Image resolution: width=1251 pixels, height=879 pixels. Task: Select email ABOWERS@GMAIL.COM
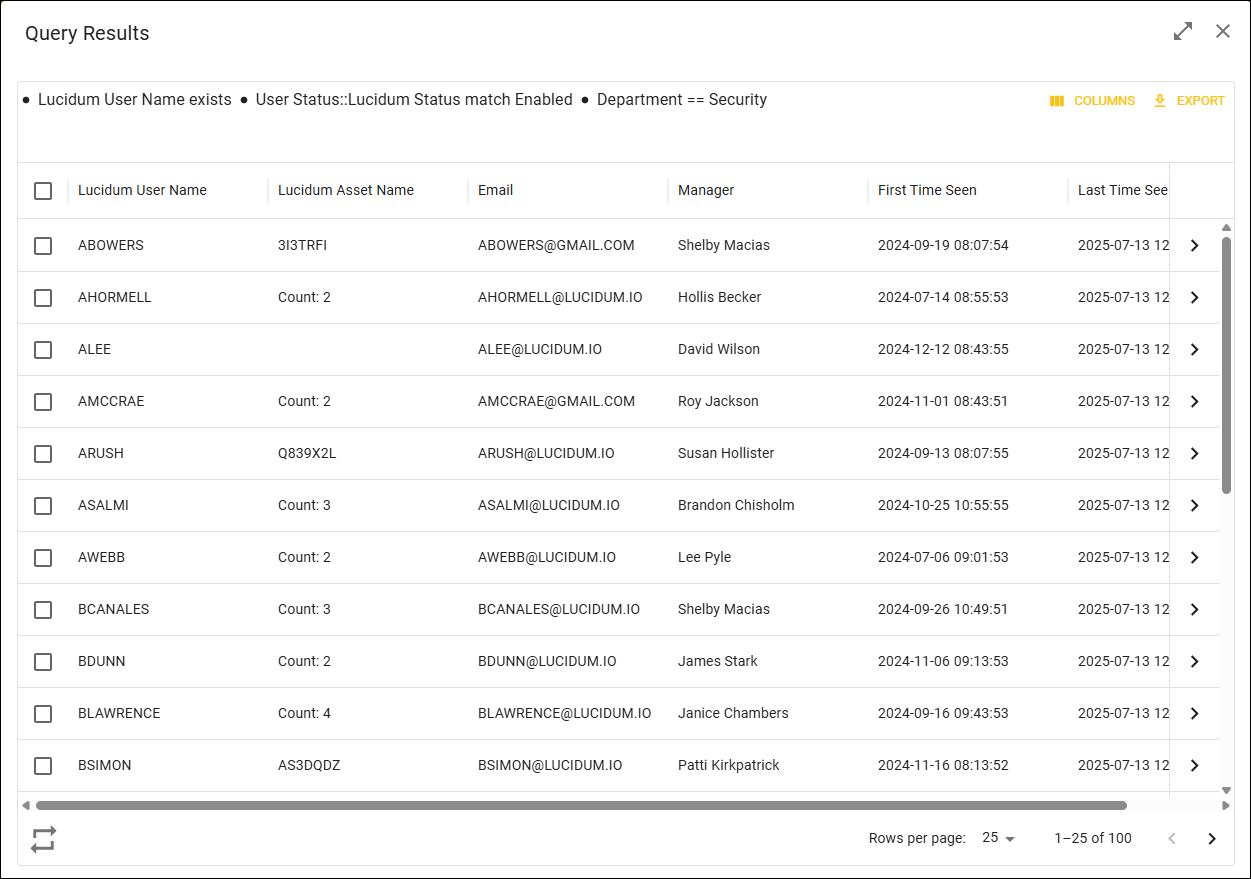pos(556,245)
